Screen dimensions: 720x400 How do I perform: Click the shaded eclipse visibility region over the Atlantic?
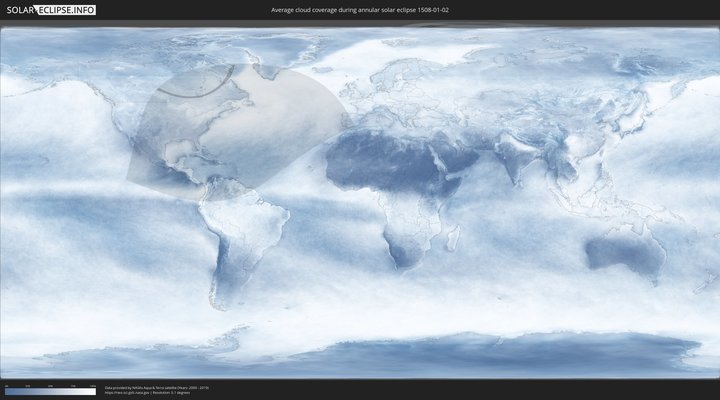[239, 133]
